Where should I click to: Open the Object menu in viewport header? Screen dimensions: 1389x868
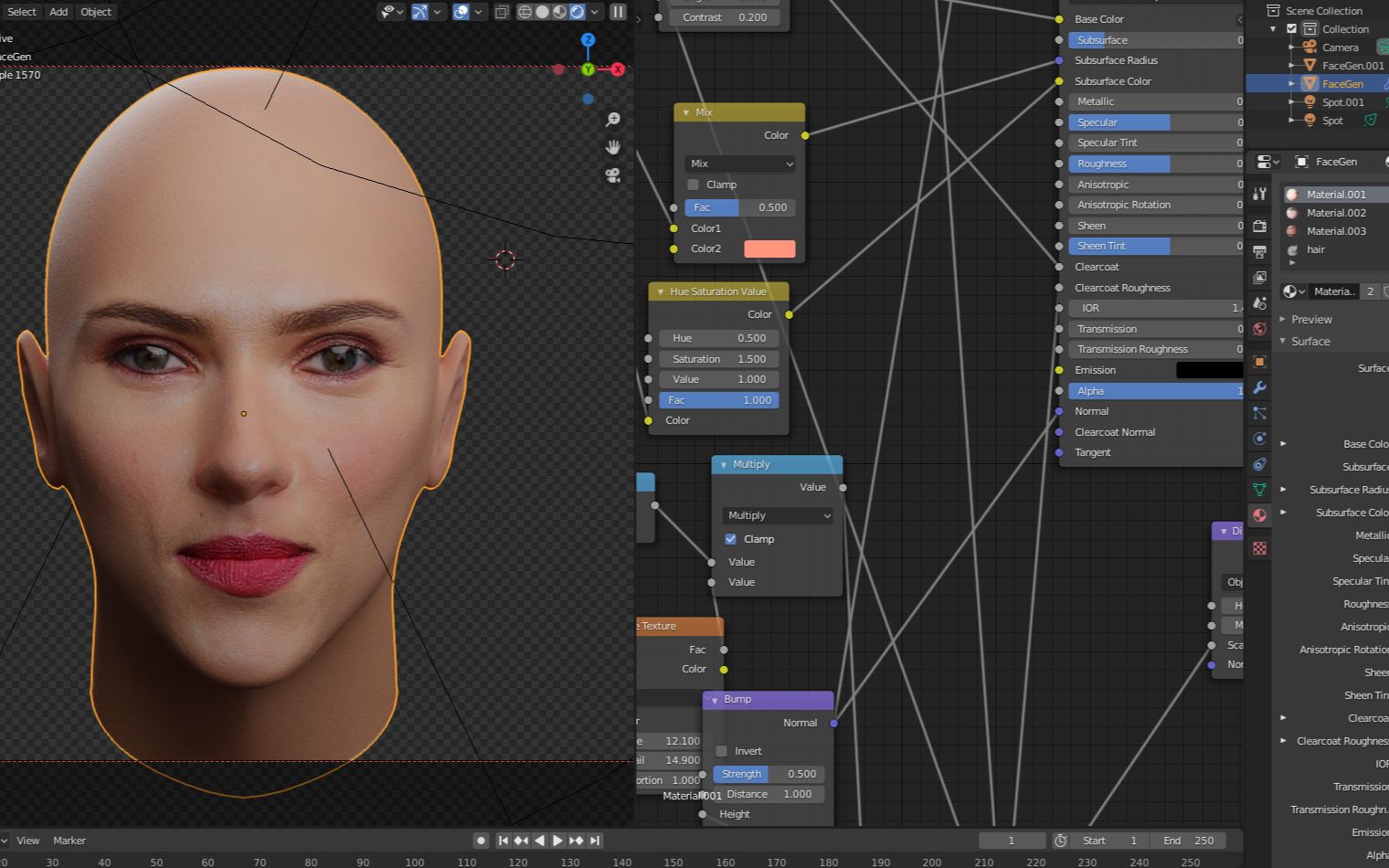pos(96,12)
